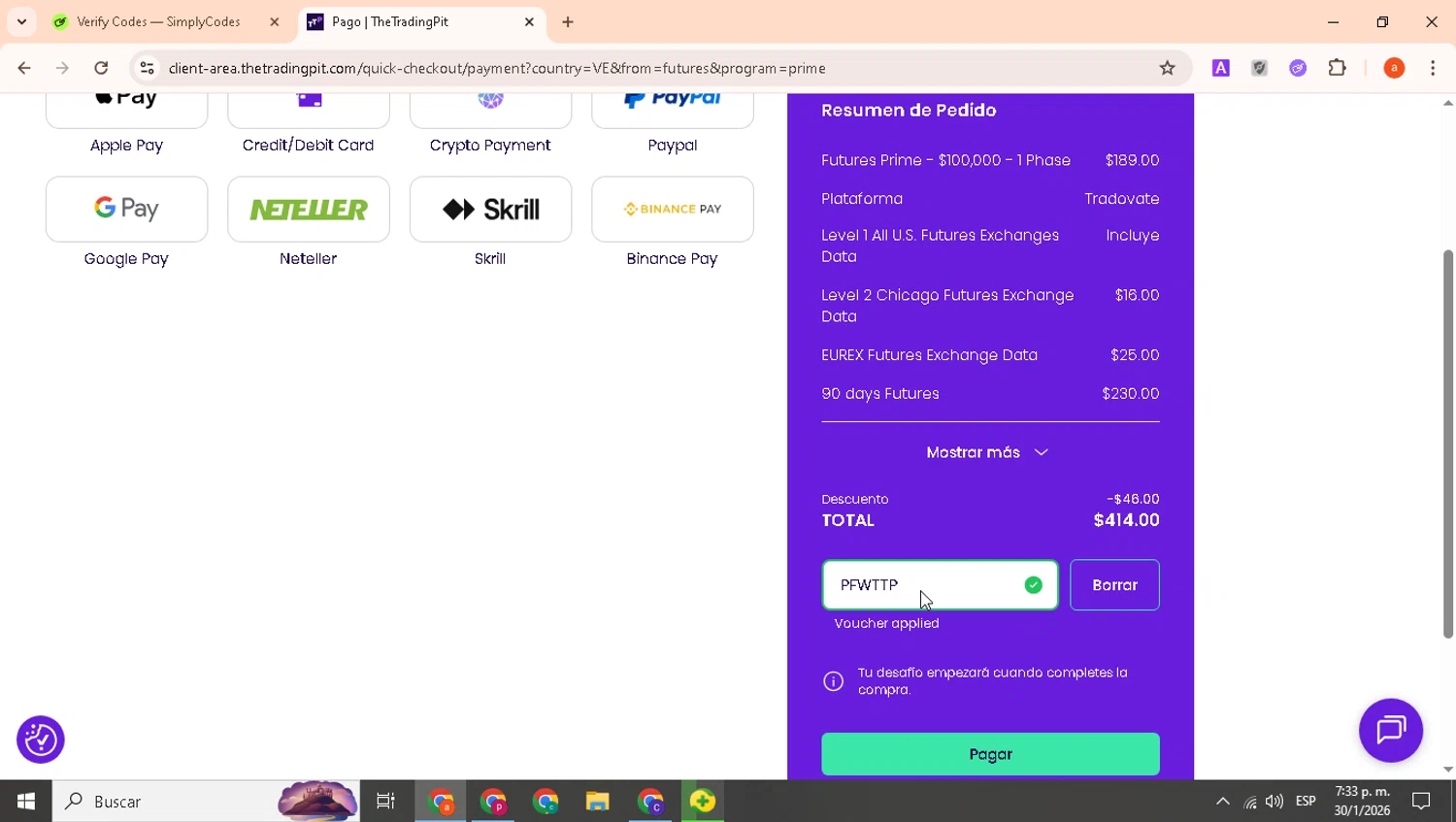Click the 90 days Futures line item
This screenshot has width=1456, height=822.
pos(990,394)
